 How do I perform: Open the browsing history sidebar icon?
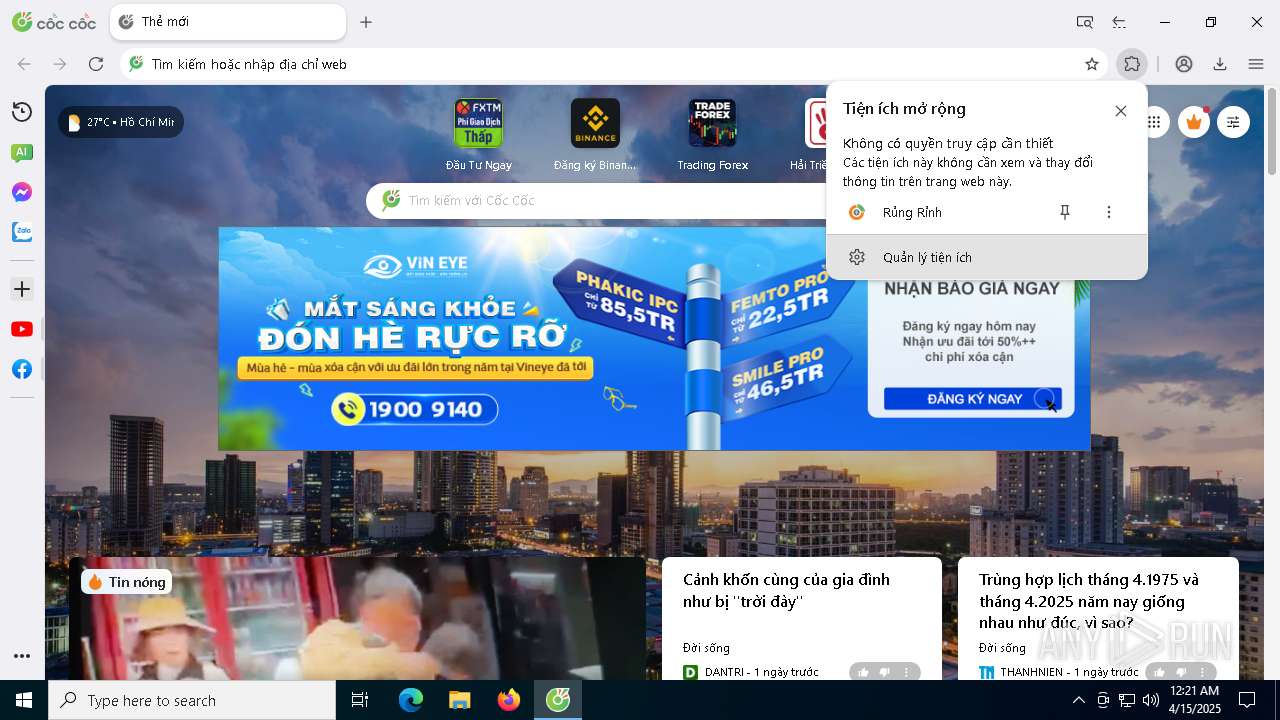(21, 112)
